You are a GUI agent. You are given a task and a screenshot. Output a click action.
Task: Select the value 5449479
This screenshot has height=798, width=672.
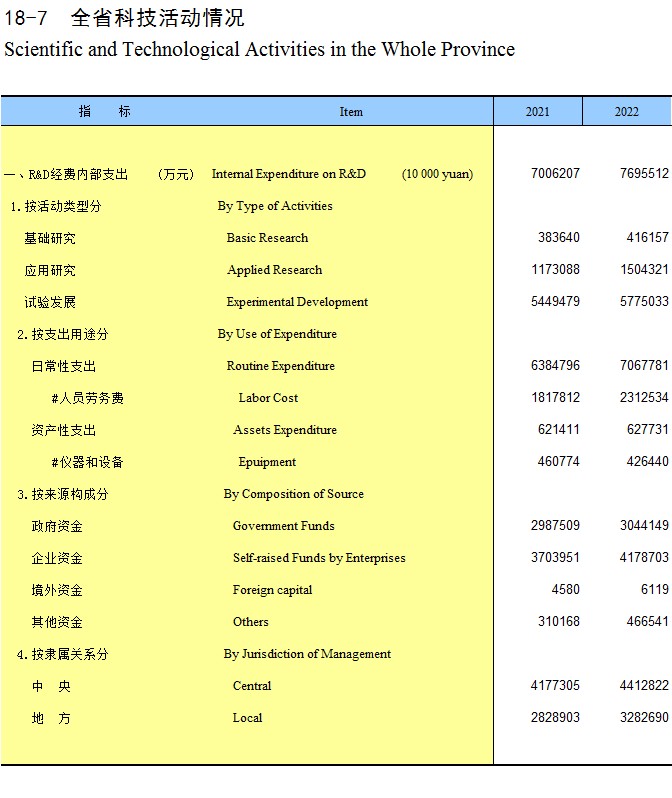555,302
